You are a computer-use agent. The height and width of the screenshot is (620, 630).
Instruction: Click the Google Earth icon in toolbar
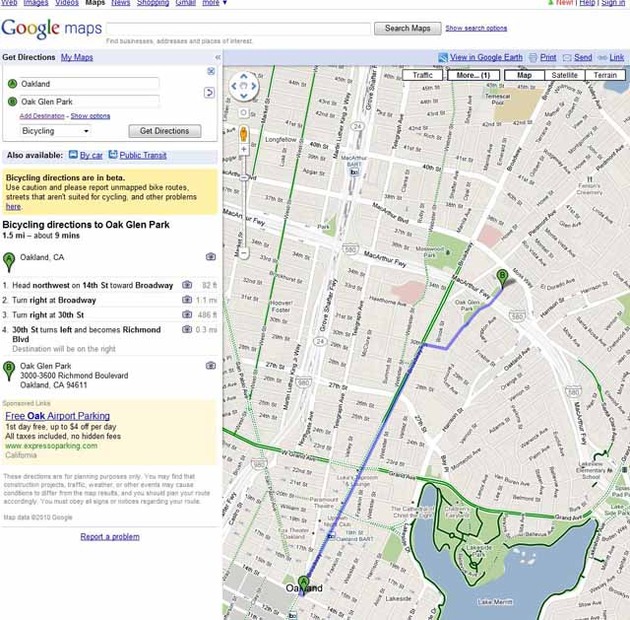coord(443,57)
